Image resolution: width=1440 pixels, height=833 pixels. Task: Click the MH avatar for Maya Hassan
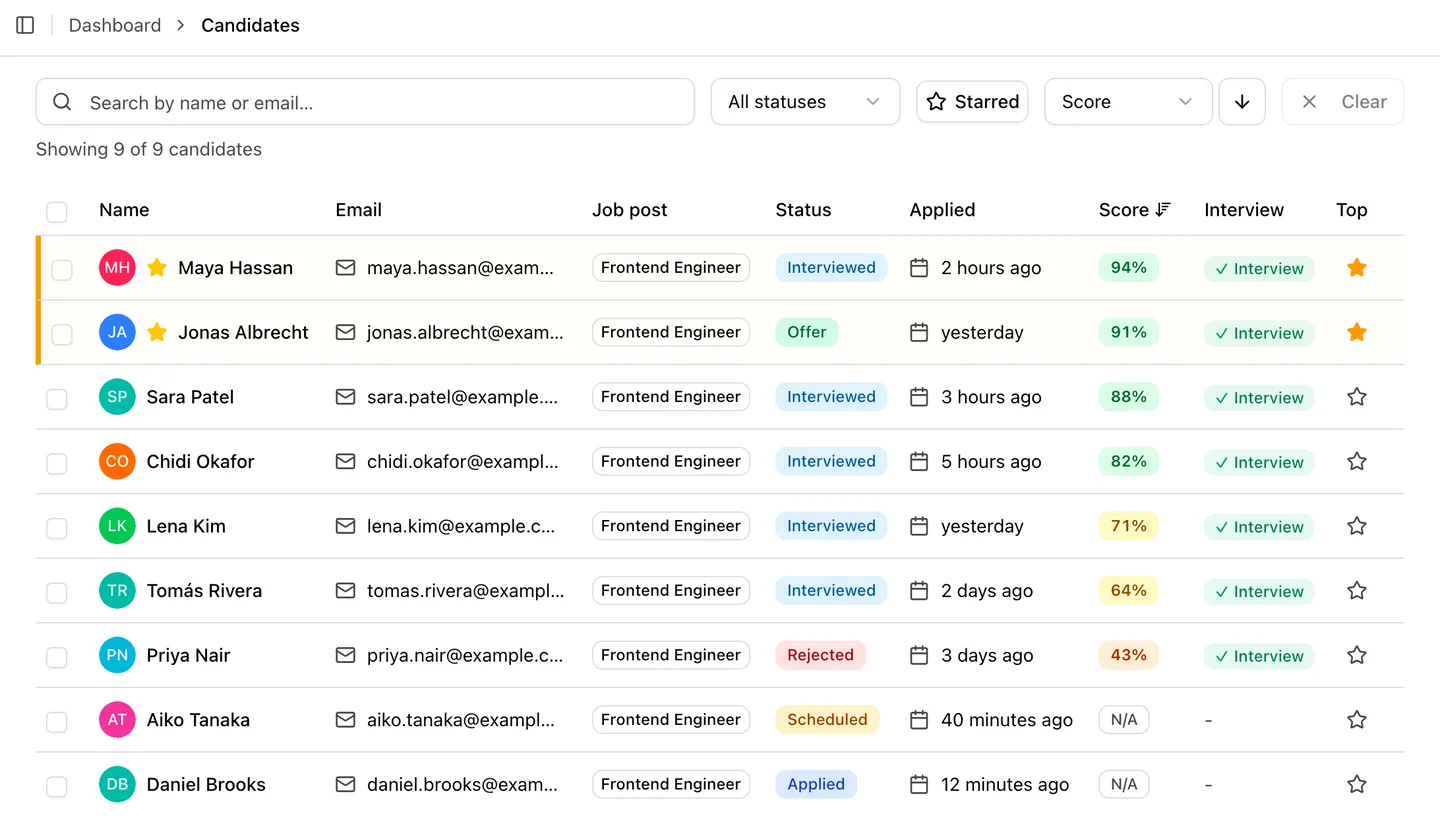[x=117, y=268]
